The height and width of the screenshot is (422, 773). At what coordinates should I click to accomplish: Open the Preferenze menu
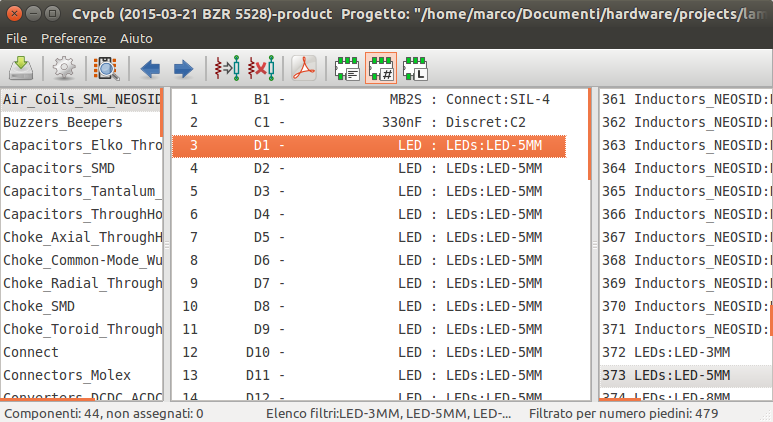click(x=73, y=38)
